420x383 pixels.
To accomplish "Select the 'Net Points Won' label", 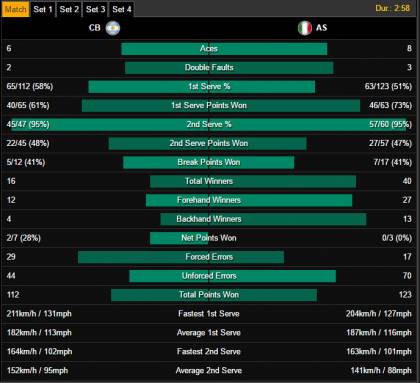I will tap(209, 238).
